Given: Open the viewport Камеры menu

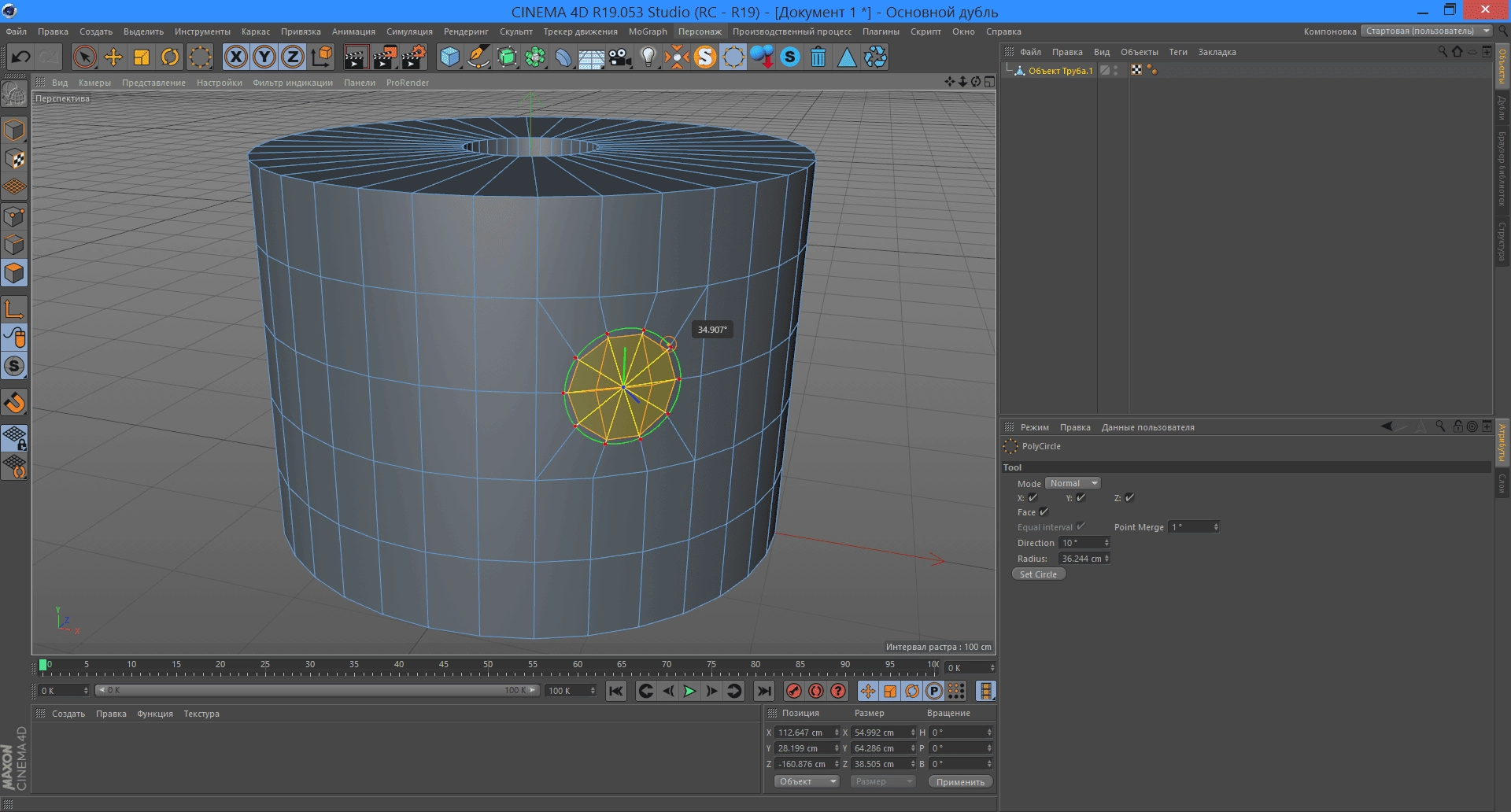Looking at the screenshot, I should [94, 83].
